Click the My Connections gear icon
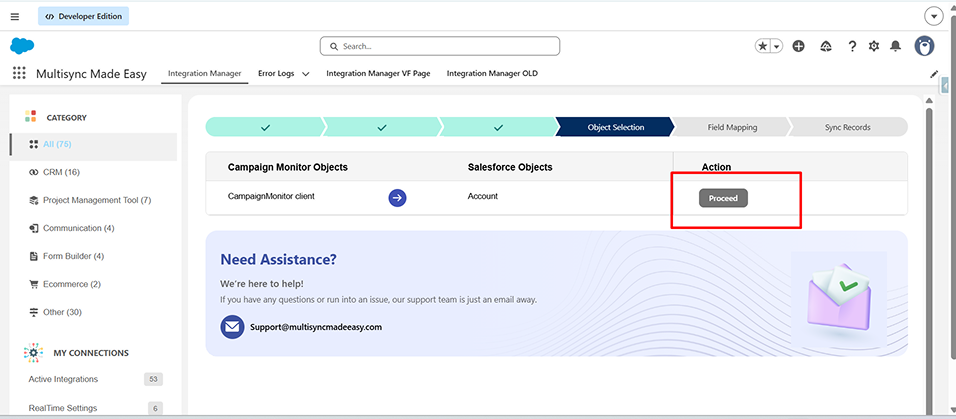 tap(34, 353)
